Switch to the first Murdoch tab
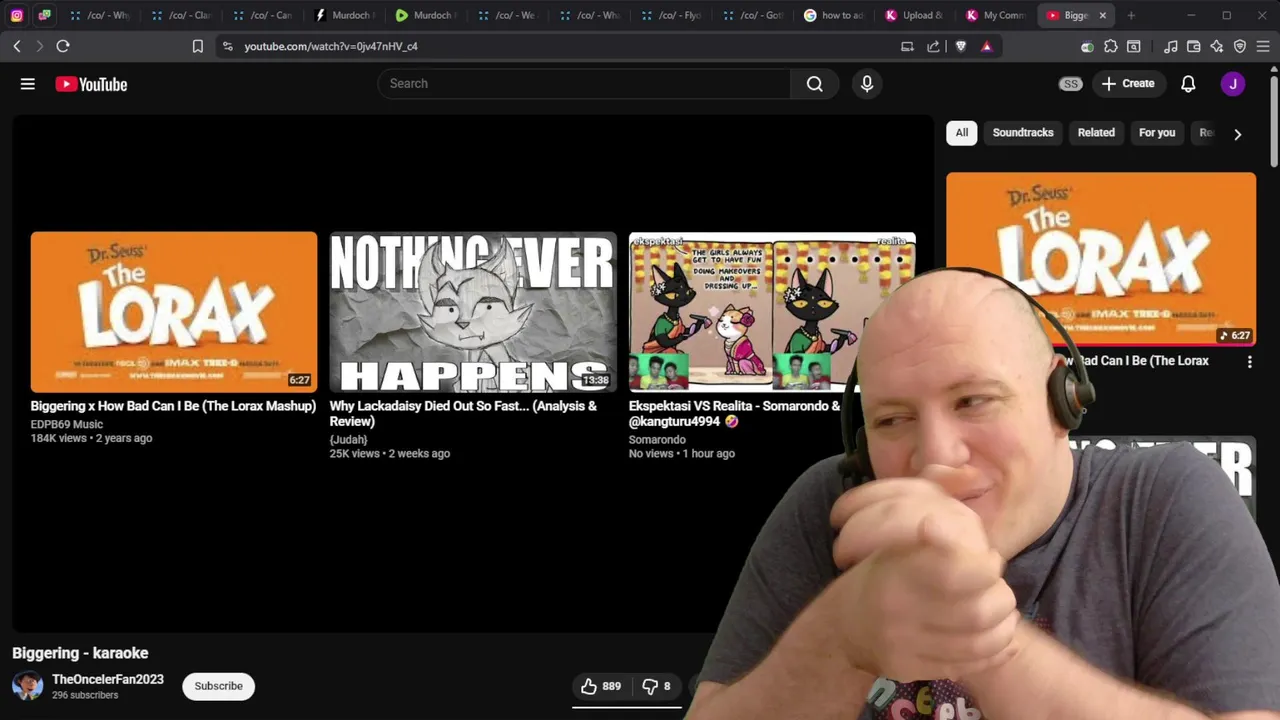This screenshot has height=720, width=1280. (346, 15)
